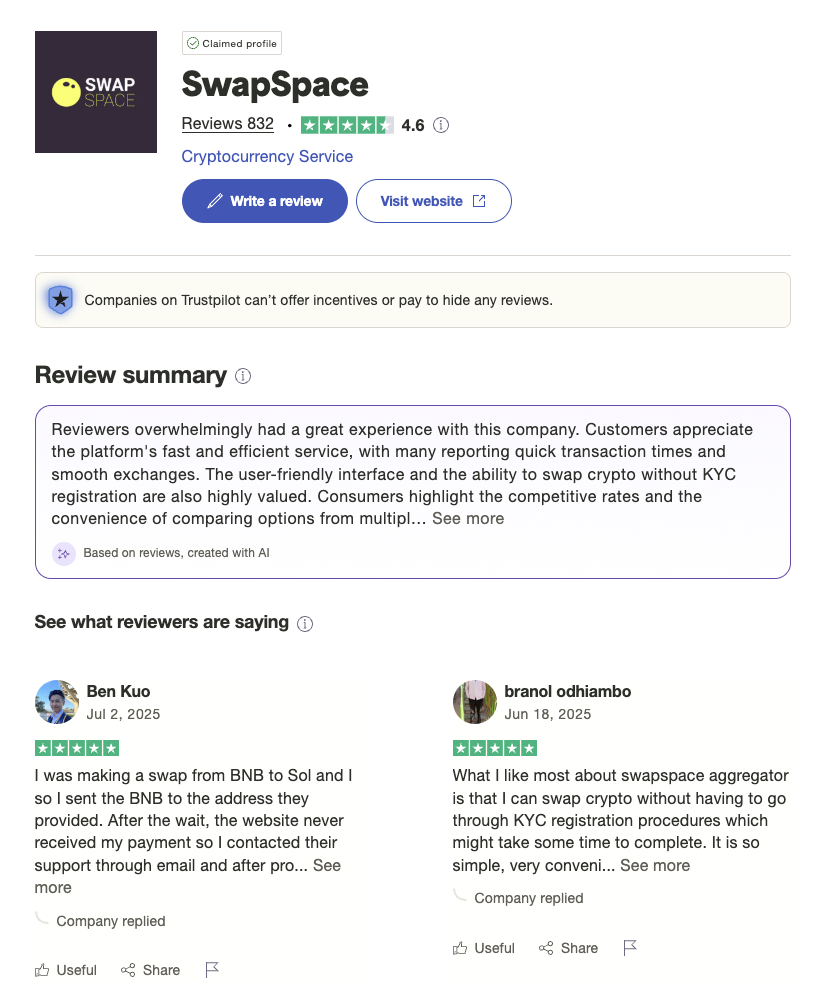Screen dimensions: 827x990
Task: Open the Reviews 832 link
Action: [228, 123]
